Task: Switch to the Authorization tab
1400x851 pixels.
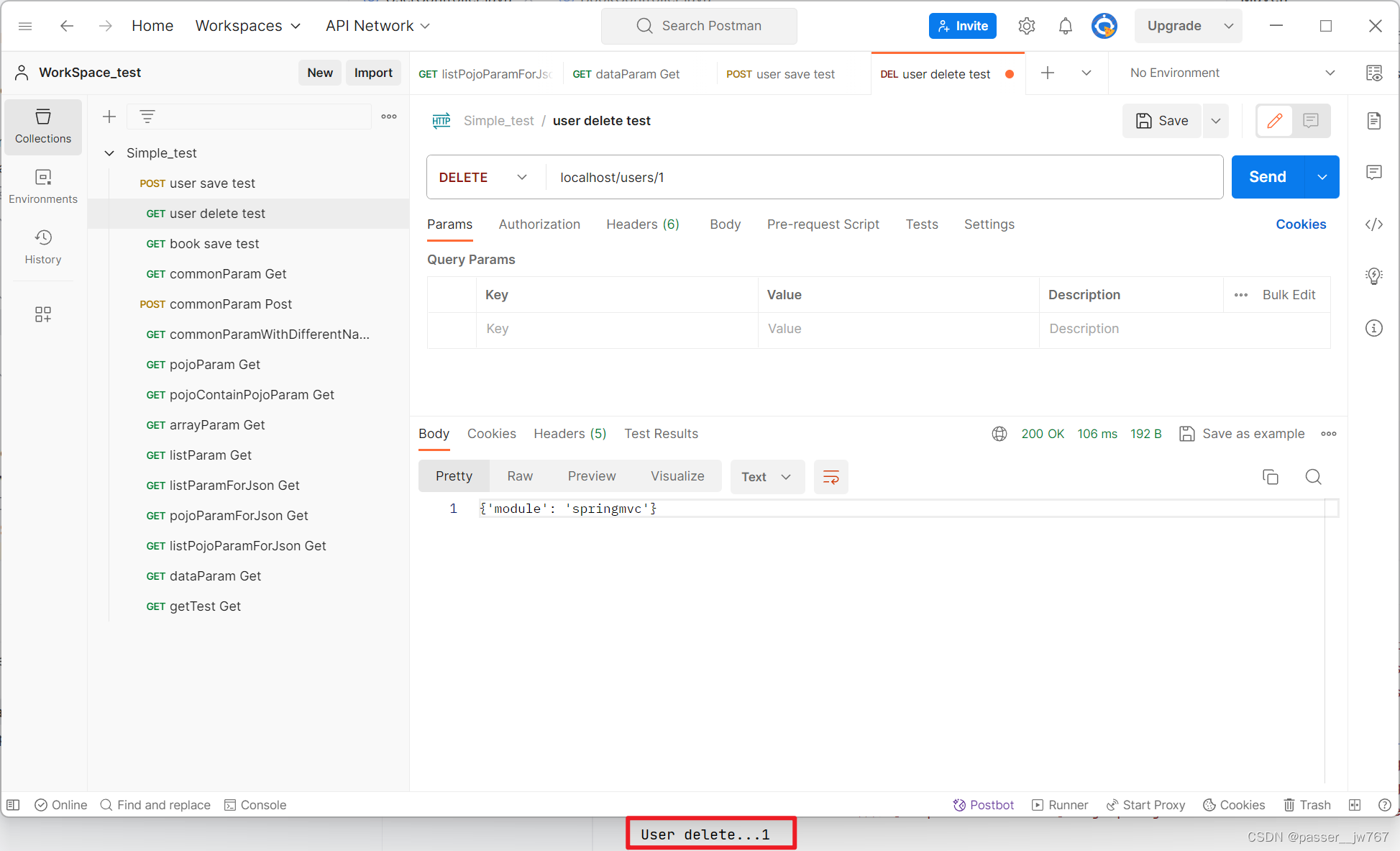Action: pos(539,223)
